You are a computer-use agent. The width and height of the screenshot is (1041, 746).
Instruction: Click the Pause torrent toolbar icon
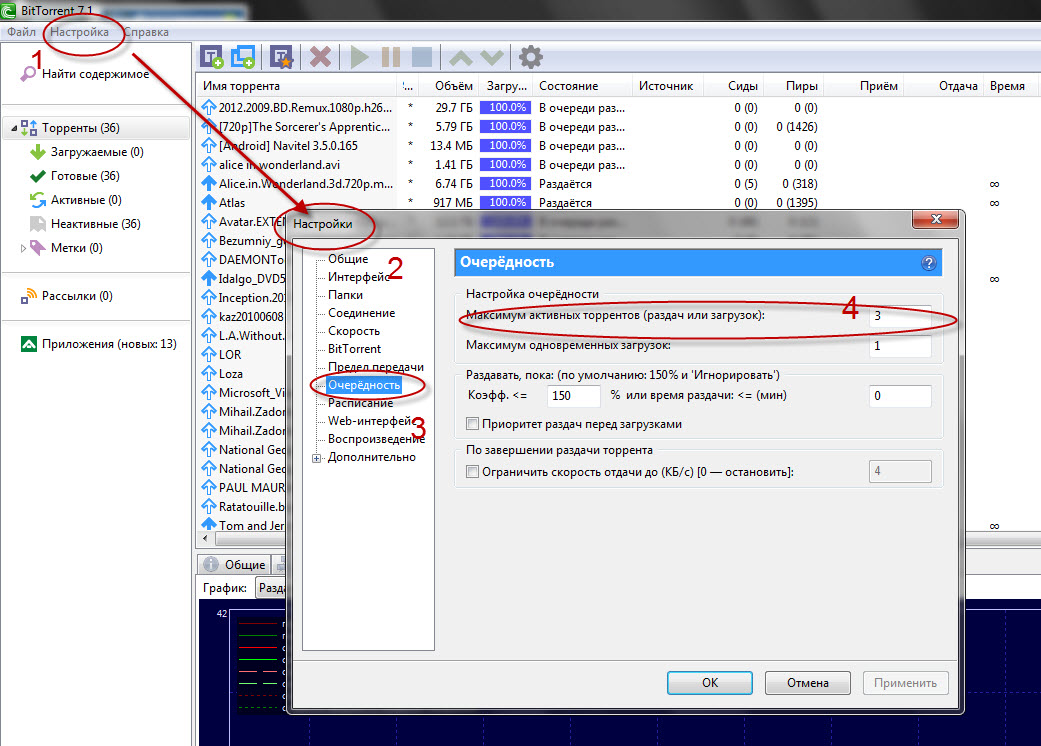tap(391, 57)
